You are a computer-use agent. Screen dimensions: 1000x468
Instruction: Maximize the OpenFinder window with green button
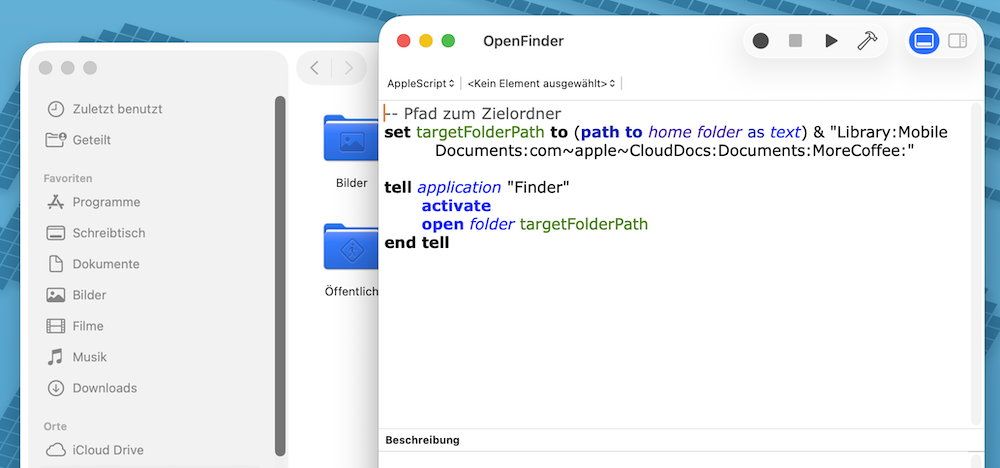point(448,41)
